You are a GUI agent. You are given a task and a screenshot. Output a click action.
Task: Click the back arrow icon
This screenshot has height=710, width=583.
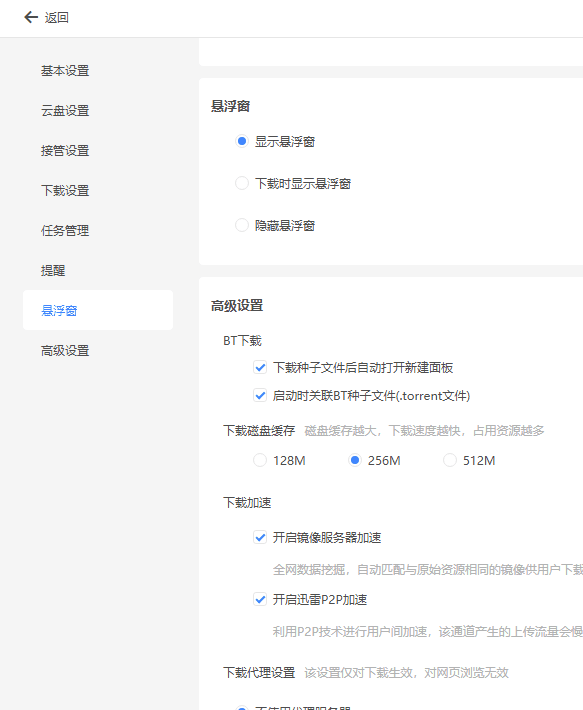[x=31, y=17]
